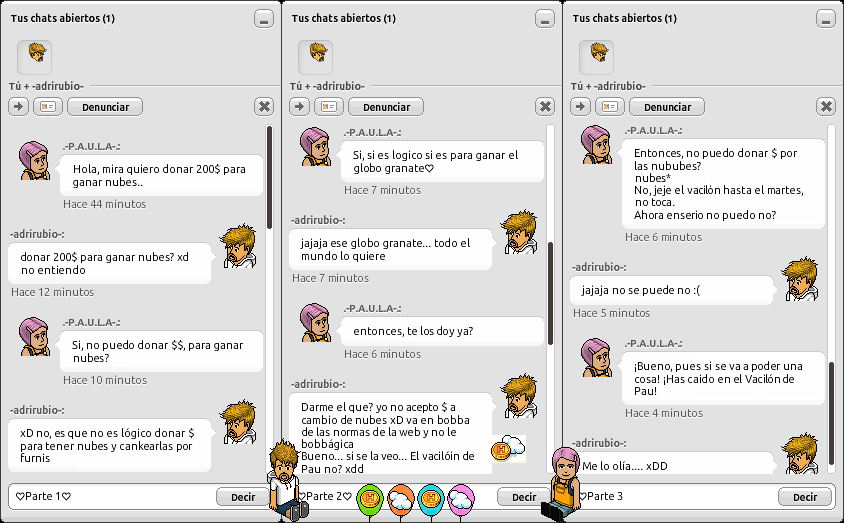Click the coin and cloud badge icon in the chat
This screenshot has width=844, height=523.
pos(508,448)
